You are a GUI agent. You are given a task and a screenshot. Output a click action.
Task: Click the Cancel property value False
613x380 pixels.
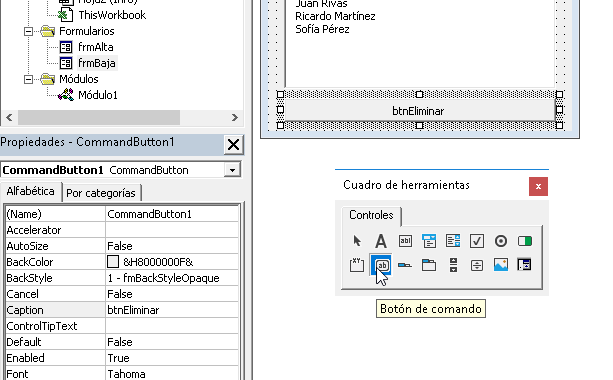coord(172,294)
